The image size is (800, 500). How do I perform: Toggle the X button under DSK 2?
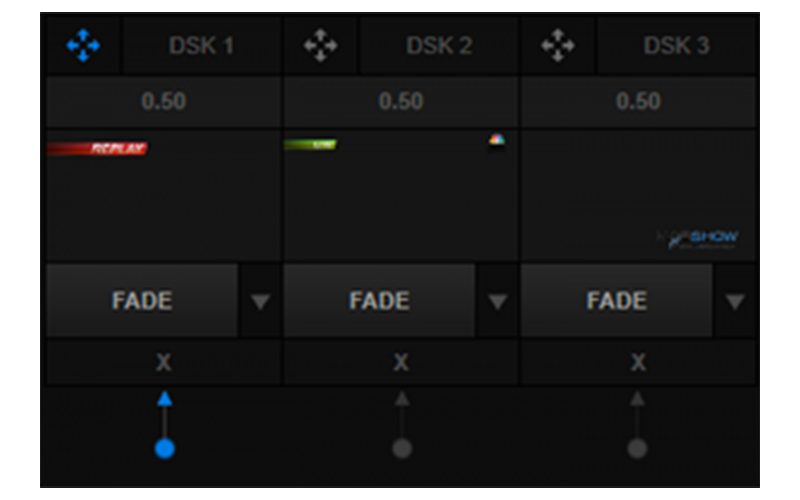[x=401, y=363]
